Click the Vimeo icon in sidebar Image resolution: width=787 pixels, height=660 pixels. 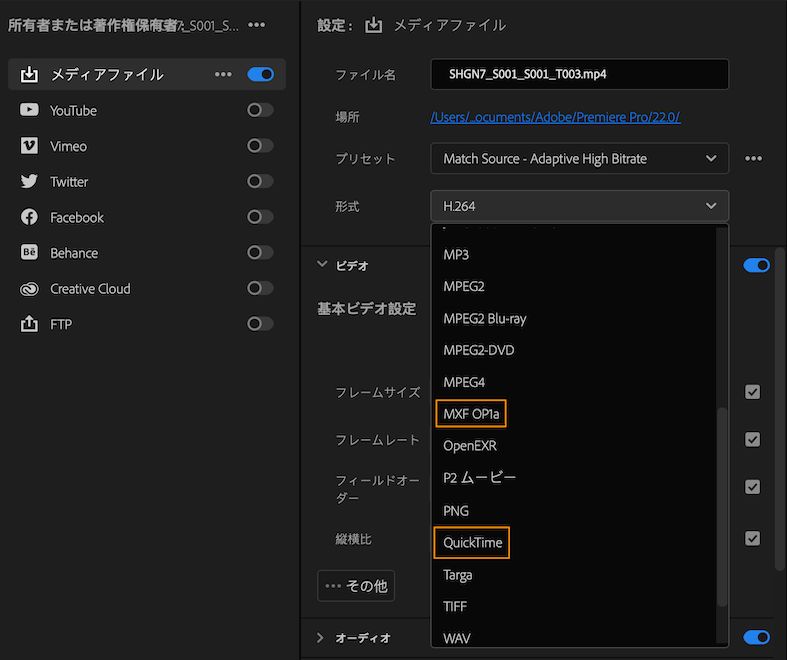click(x=29, y=146)
